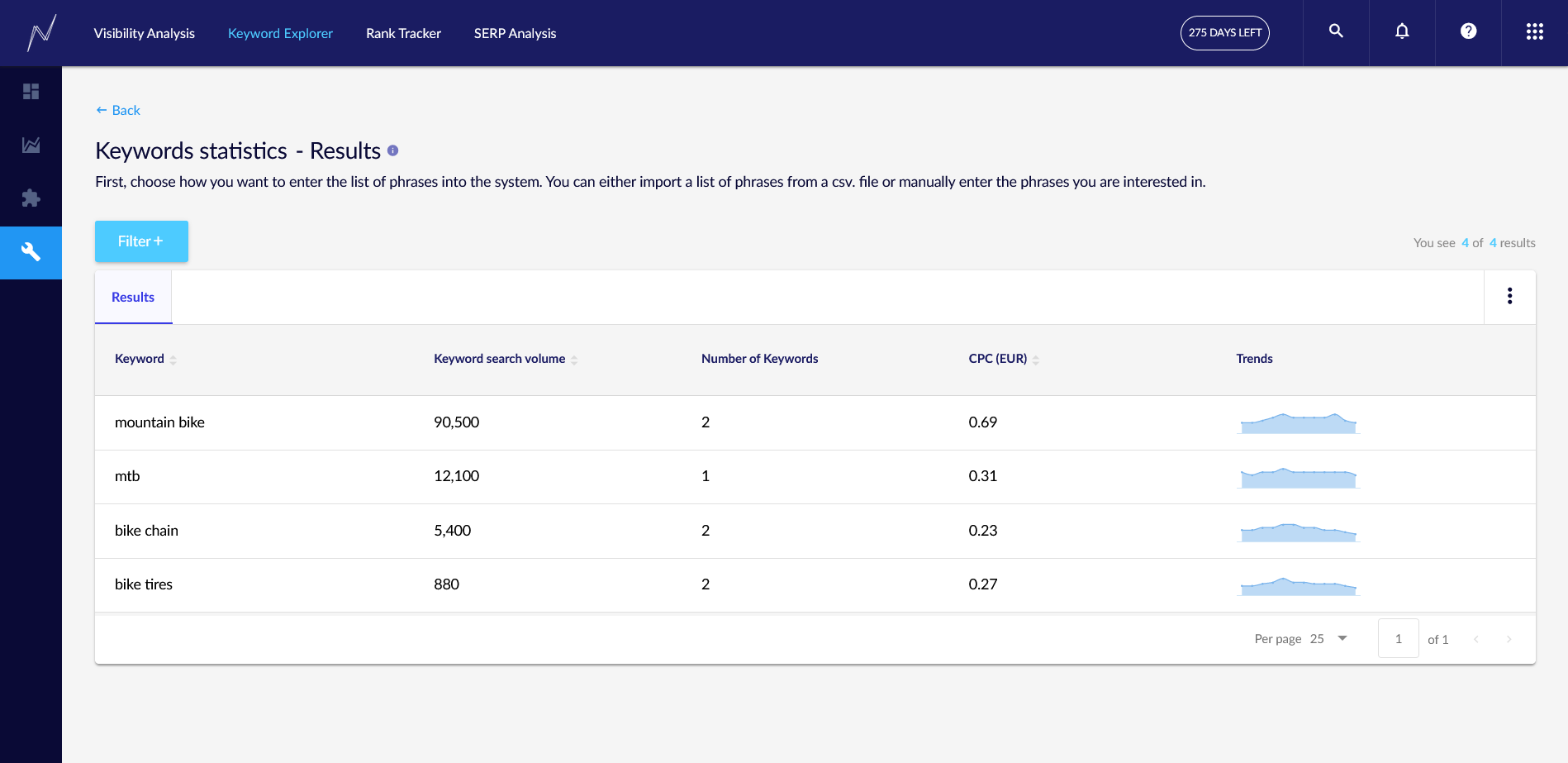Click the info icon next to Results heading
This screenshot has width=1568, height=763.
[393, 150]
